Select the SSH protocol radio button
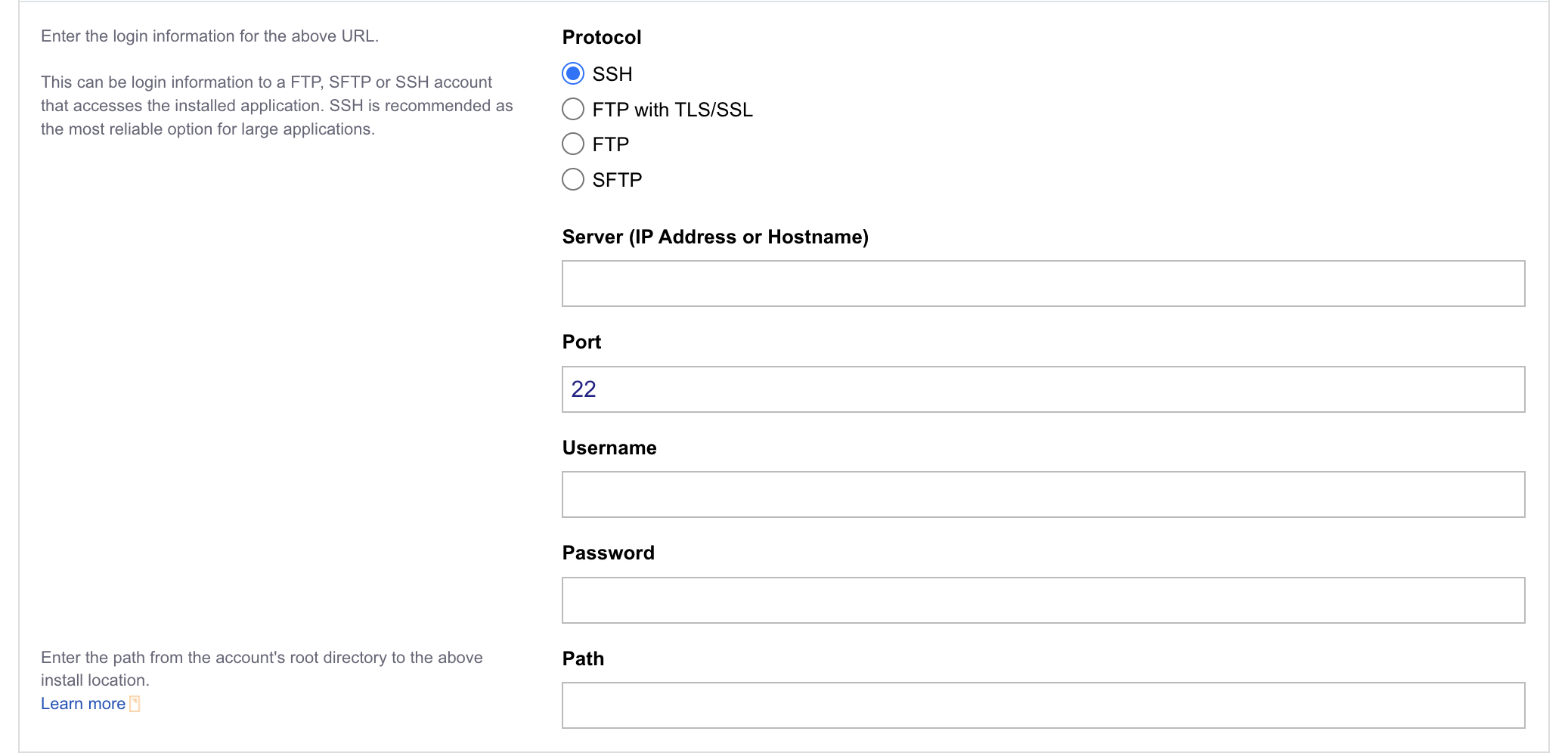 (x=573, y=73)
